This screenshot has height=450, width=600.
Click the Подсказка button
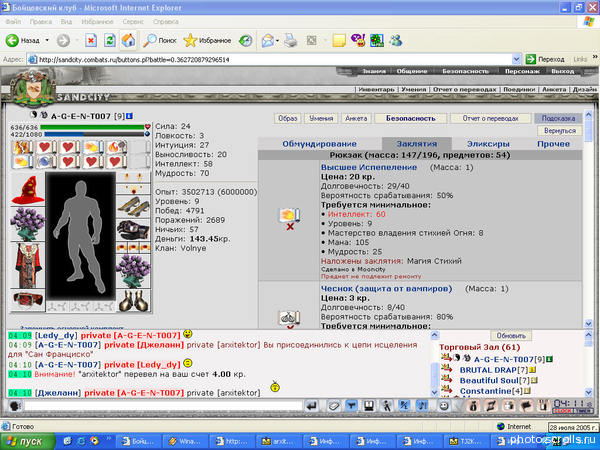click(x=558, y=118)
